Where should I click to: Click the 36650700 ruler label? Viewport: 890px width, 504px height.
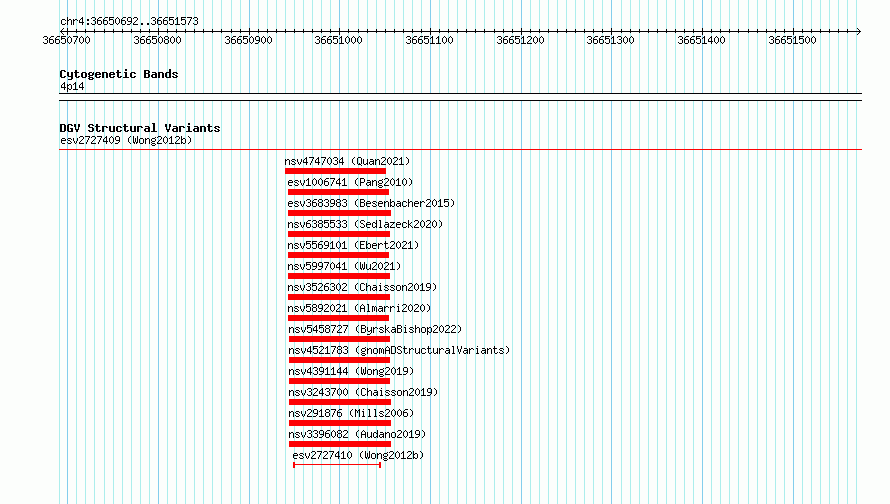point(66,40)
